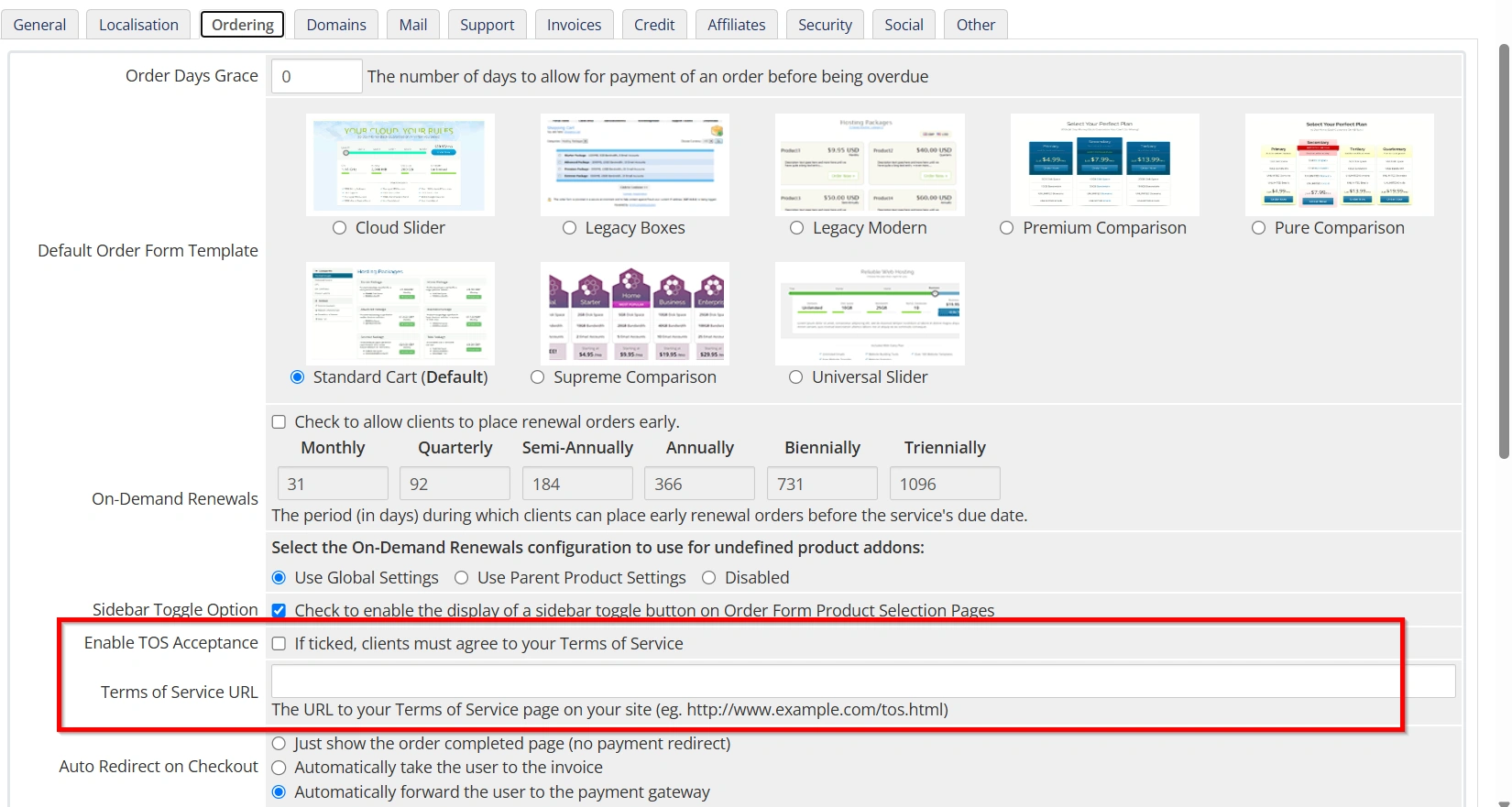Image resolution: width=1512 pixels, height=807 pixels.
Task: Select the Ordering tab
Action: point(243,25)
